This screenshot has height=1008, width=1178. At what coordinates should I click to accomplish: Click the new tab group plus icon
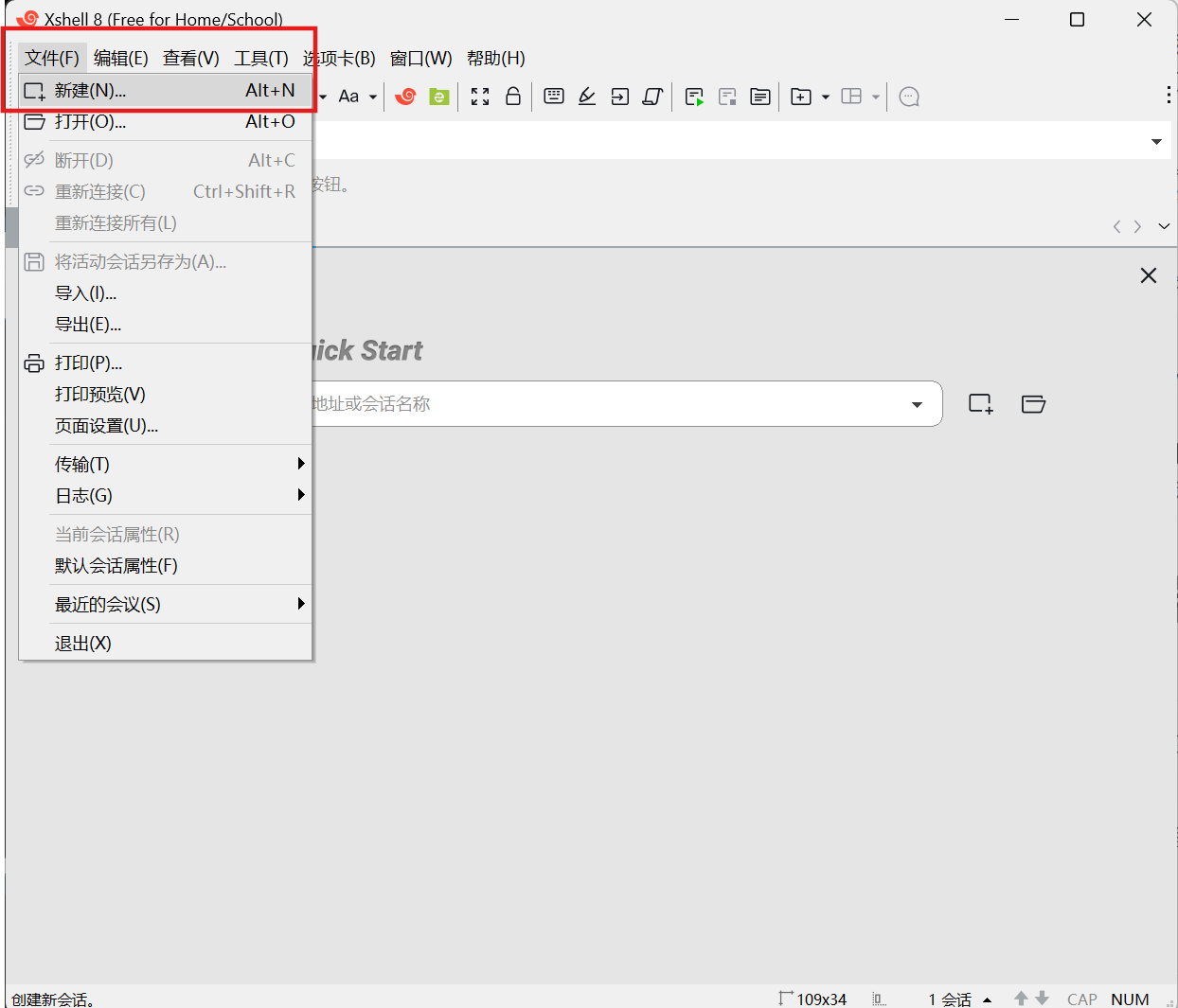pyautogui.click(x=801, y=97)
